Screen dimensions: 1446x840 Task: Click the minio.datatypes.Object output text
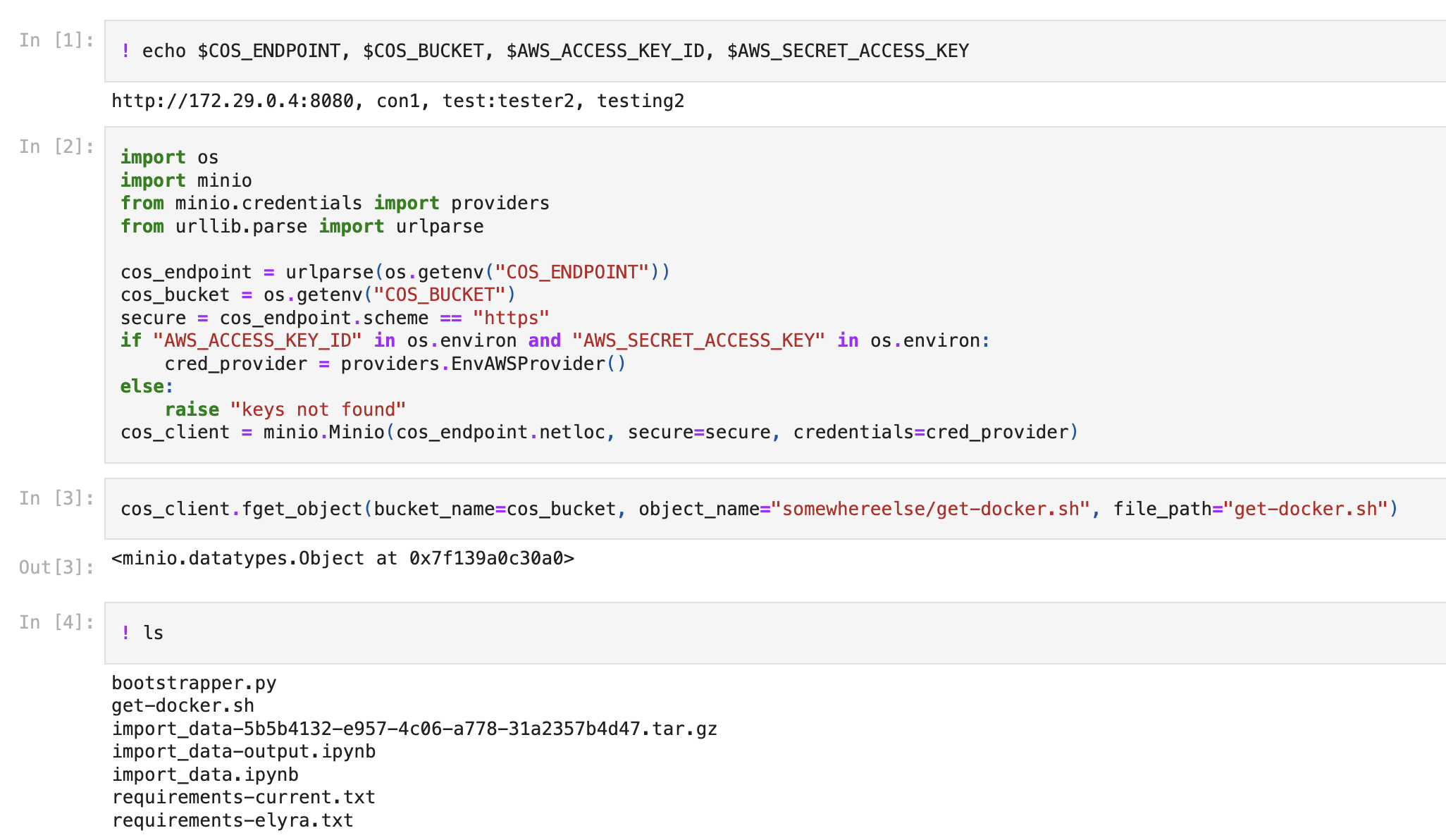(342, 559)
